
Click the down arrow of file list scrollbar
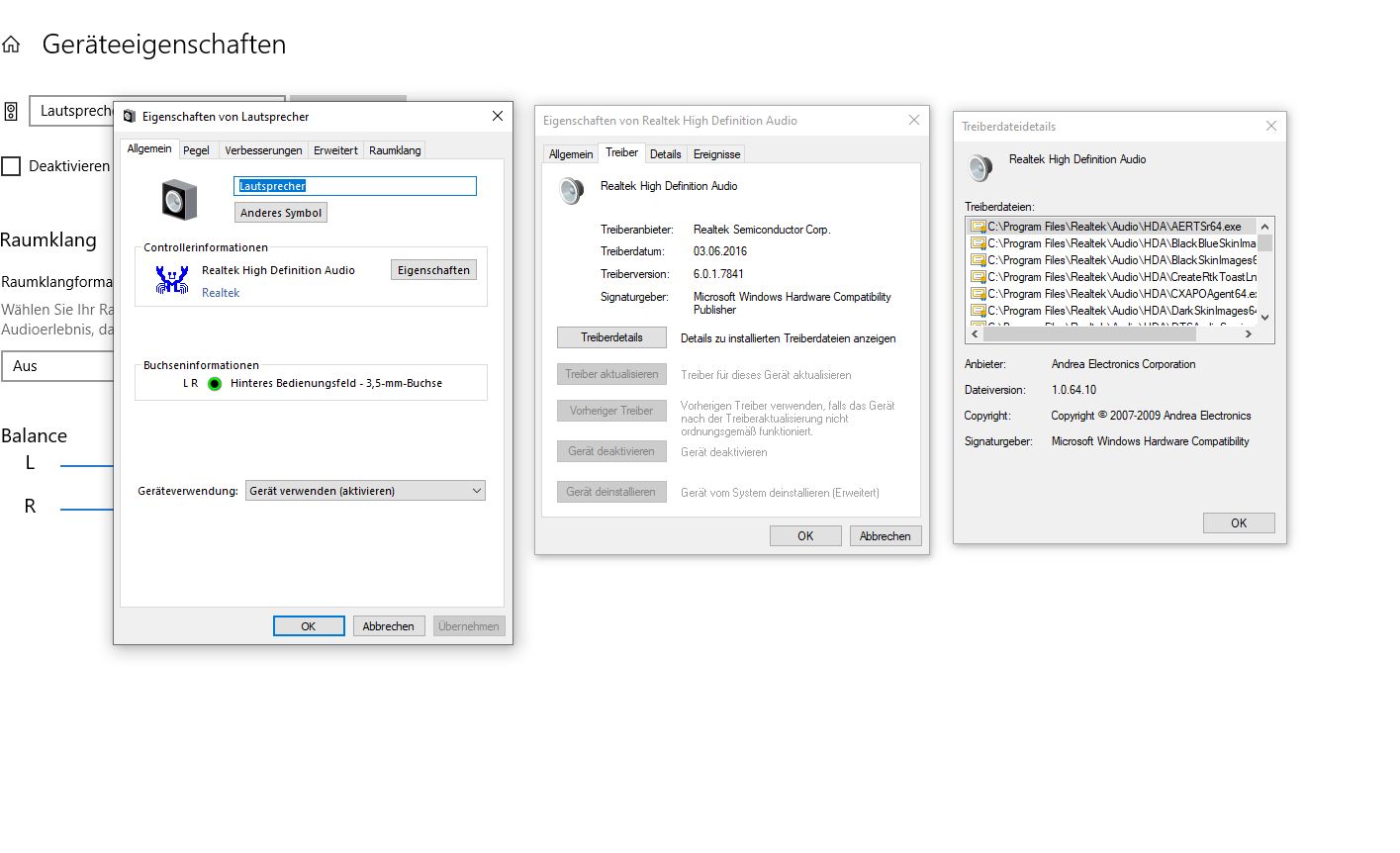pos(1265,318)
